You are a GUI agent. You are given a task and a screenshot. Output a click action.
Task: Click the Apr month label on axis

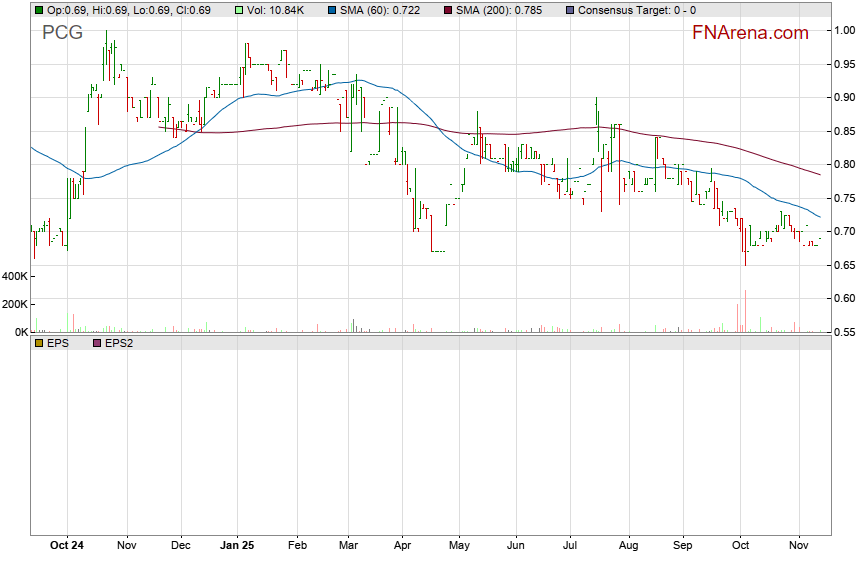(402, 547)
